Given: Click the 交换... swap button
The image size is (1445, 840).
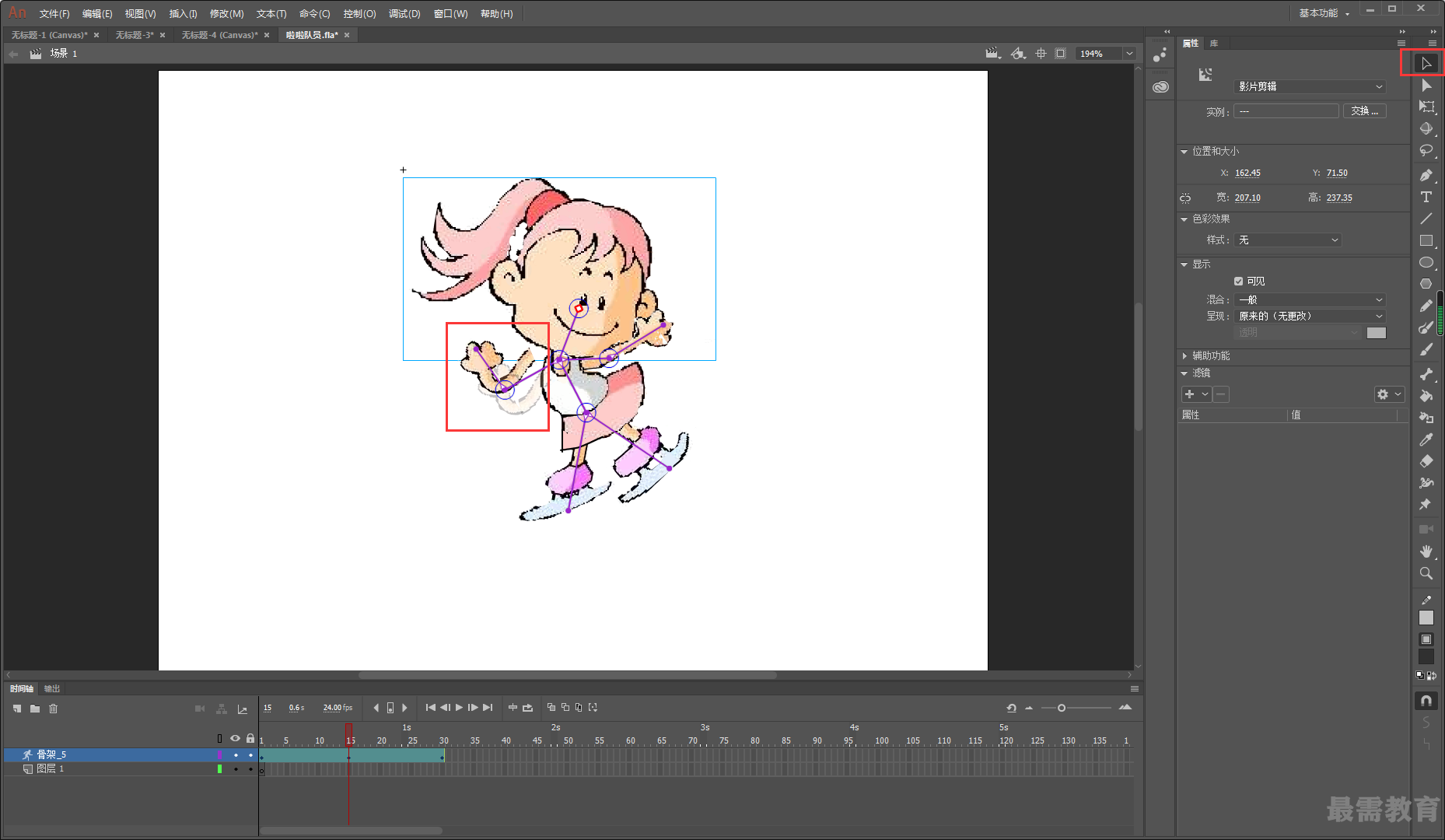Looking at the screenshot, I should click(1364, 111).
